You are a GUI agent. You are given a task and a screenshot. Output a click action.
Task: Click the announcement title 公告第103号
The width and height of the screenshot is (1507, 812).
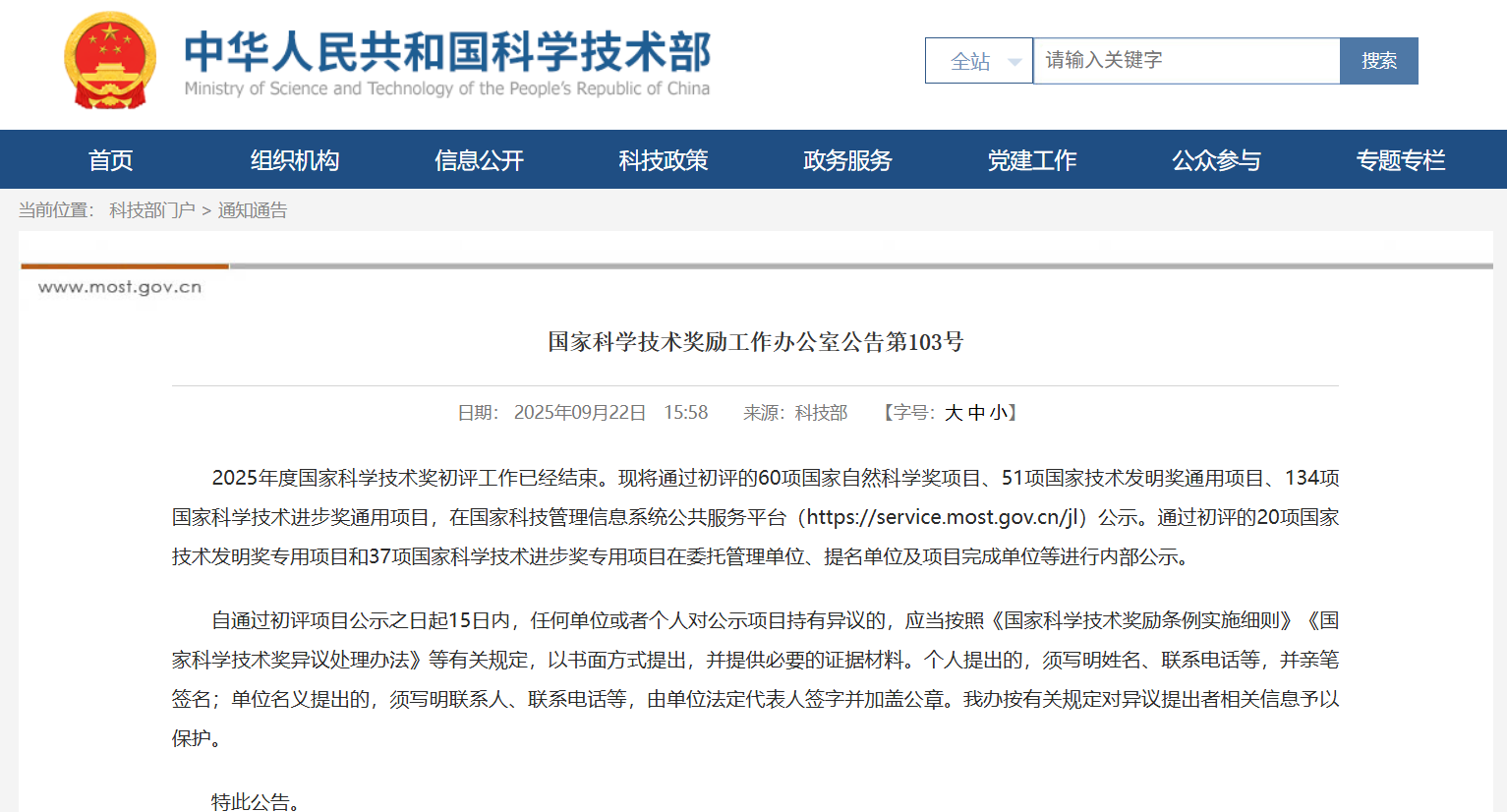[x=755, y=342]
